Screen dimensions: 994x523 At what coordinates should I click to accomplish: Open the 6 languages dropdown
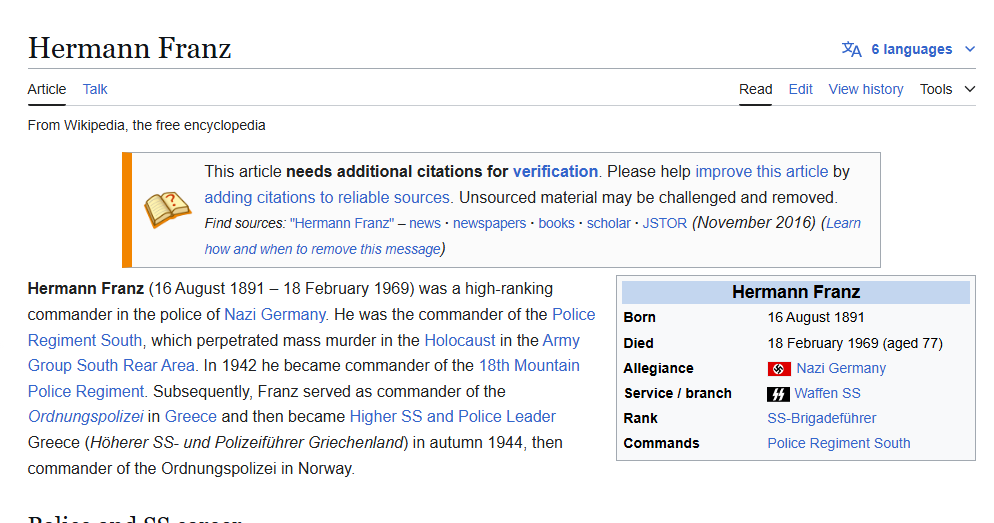click(908, 49)
